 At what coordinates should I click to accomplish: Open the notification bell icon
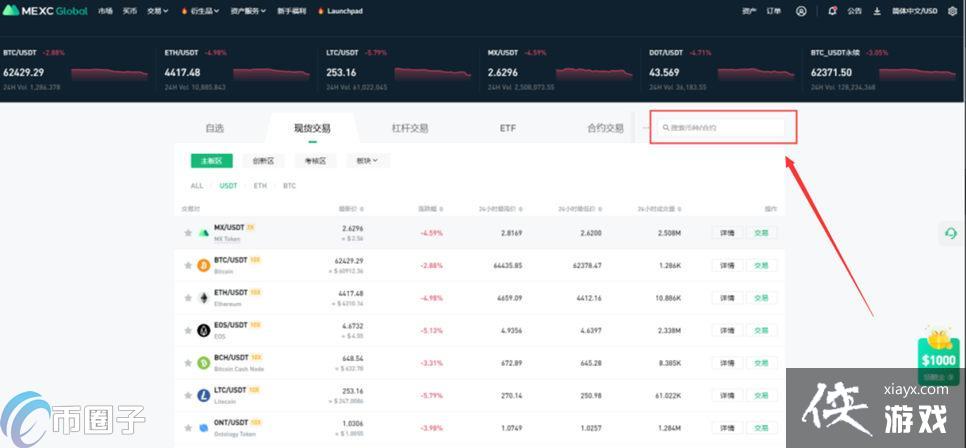[833, 11]
